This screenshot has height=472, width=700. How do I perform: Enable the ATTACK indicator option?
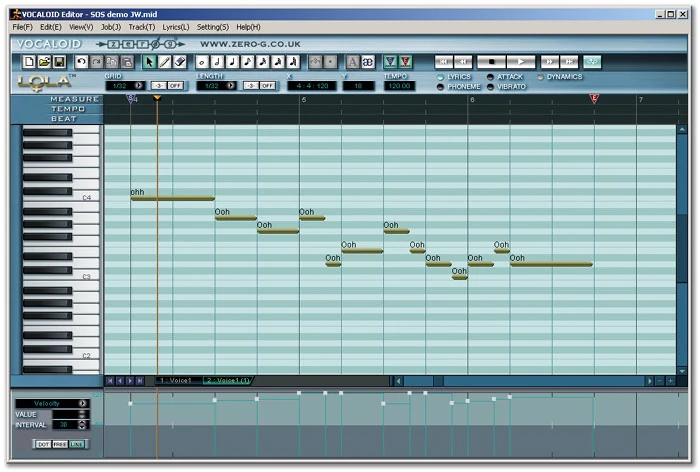point(490,77)
